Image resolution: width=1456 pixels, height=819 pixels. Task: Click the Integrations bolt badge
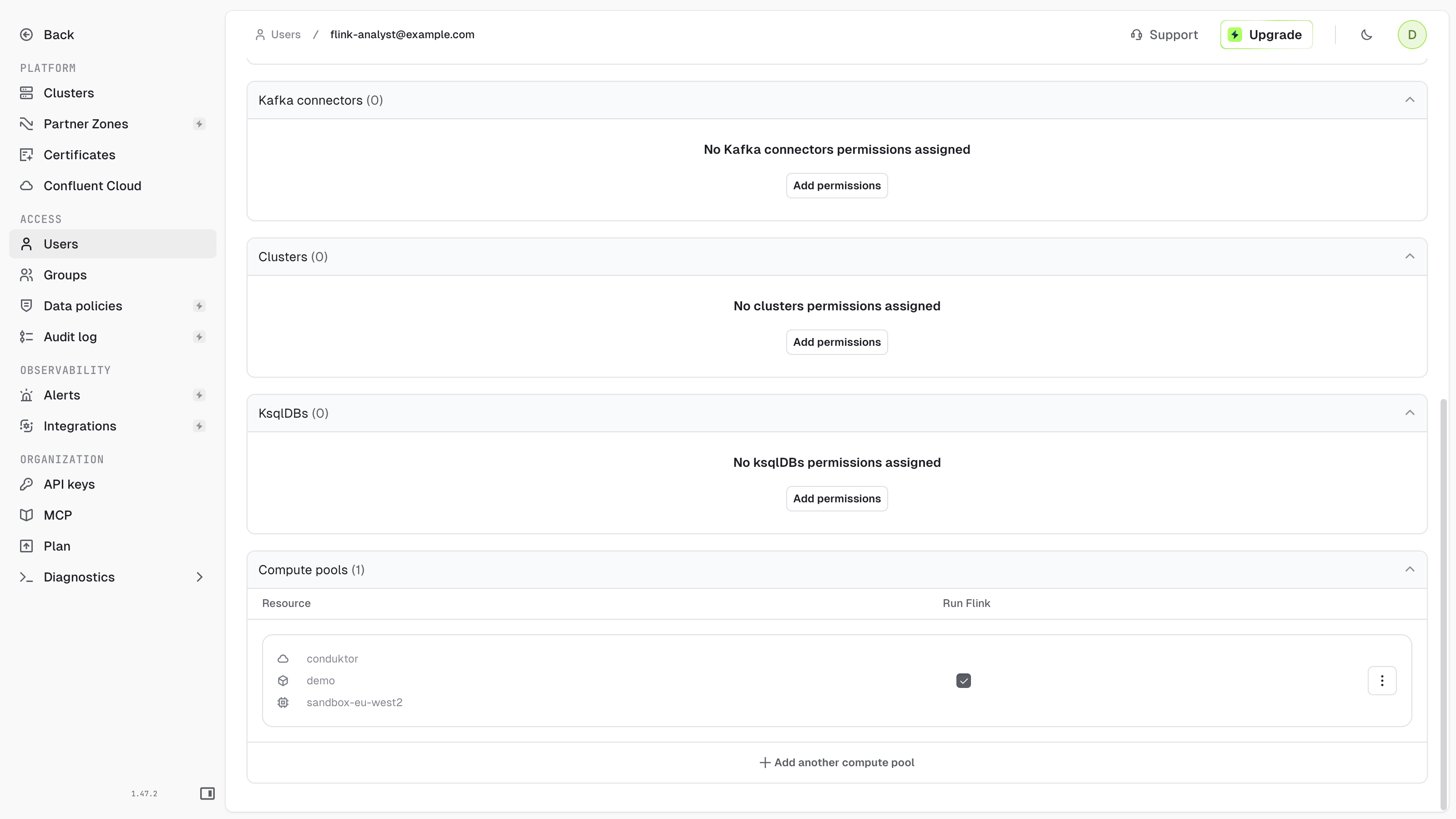click(x=199, y=426)
